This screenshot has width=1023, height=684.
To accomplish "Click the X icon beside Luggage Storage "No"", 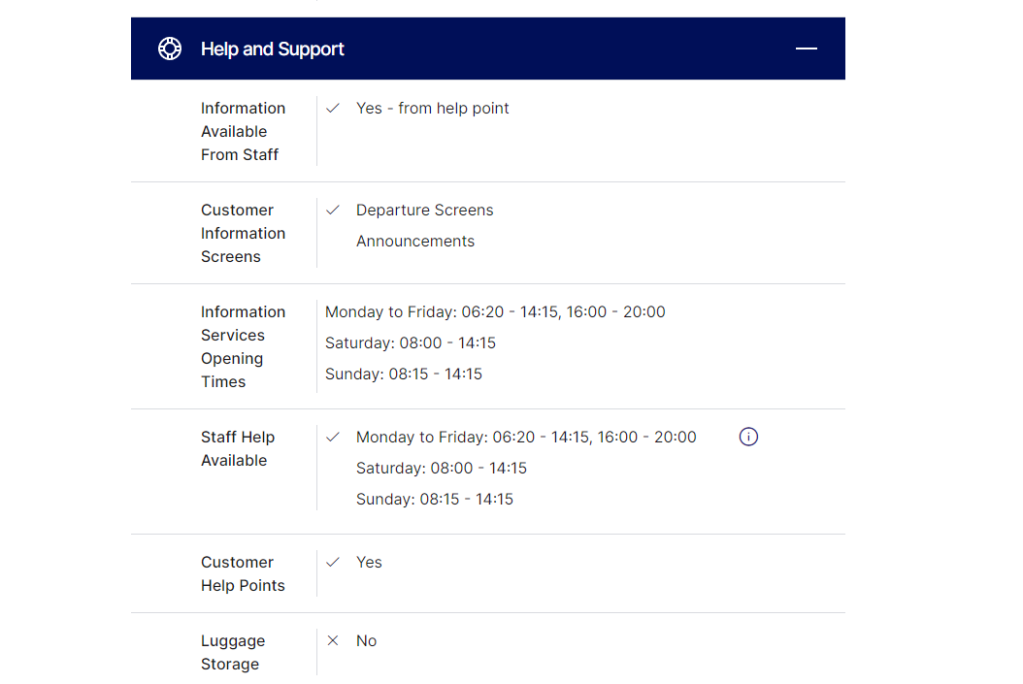I will pos(333,641).
